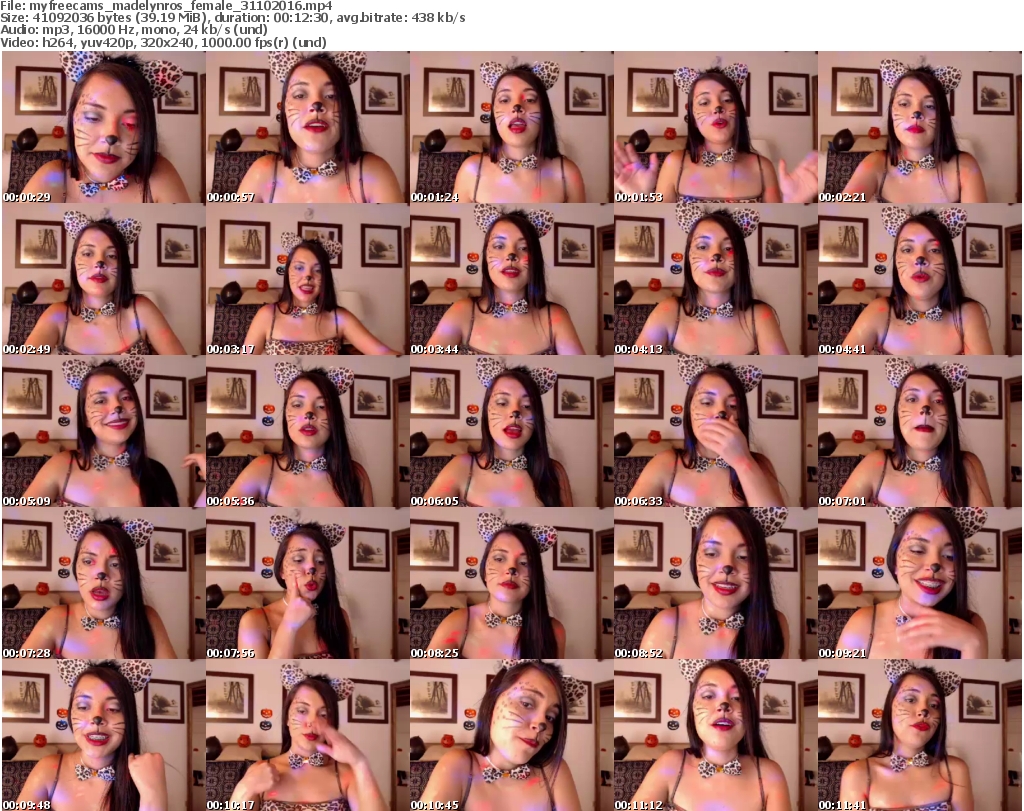Select the thumbnail labeled 00:02:49
The image size is (1024, 811).
pyautogui.click(x=103, y=279)
